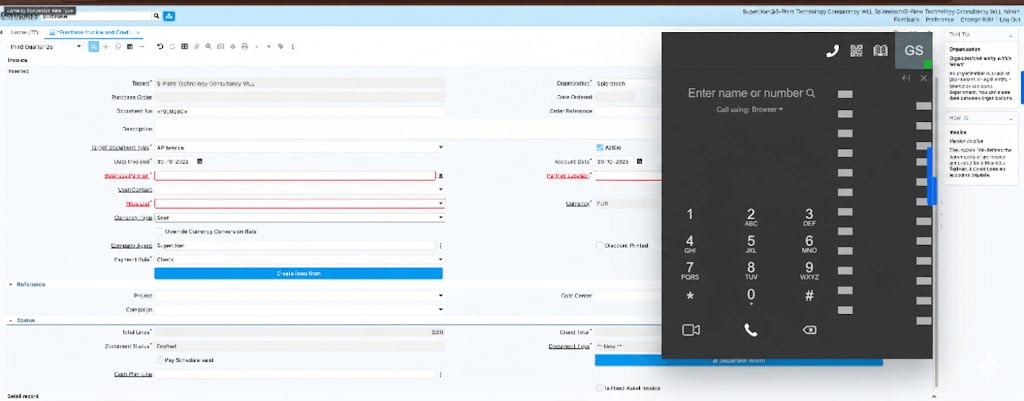Check the Is Fixed Asset Invoice box
This screenshot has width=1024, height=401.
point(600,388)
